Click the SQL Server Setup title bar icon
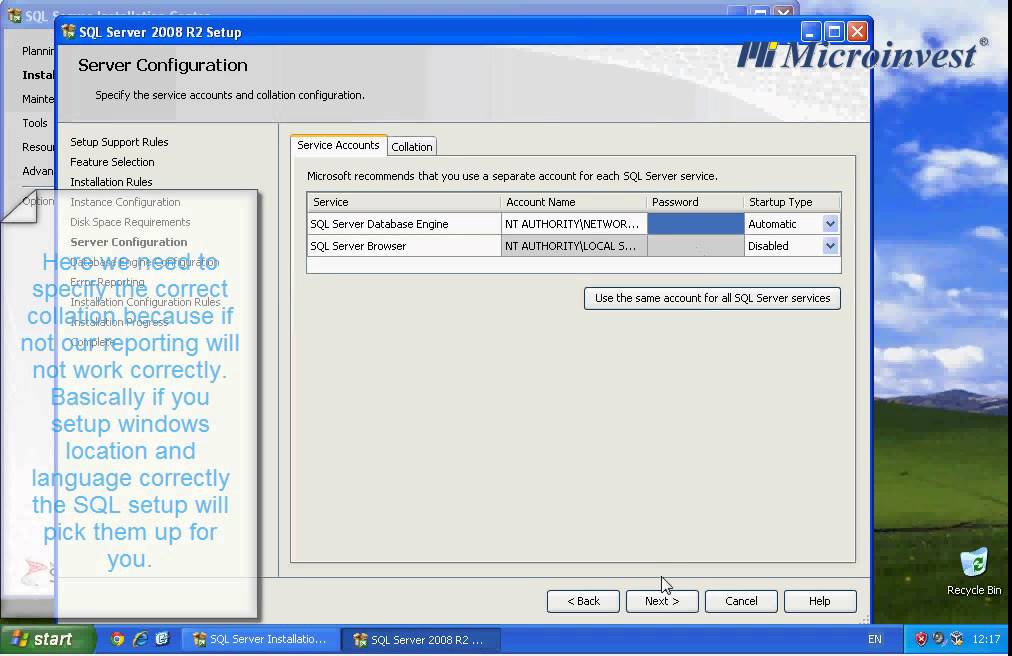Screen dimensions: 1012x656 point(68,32)
